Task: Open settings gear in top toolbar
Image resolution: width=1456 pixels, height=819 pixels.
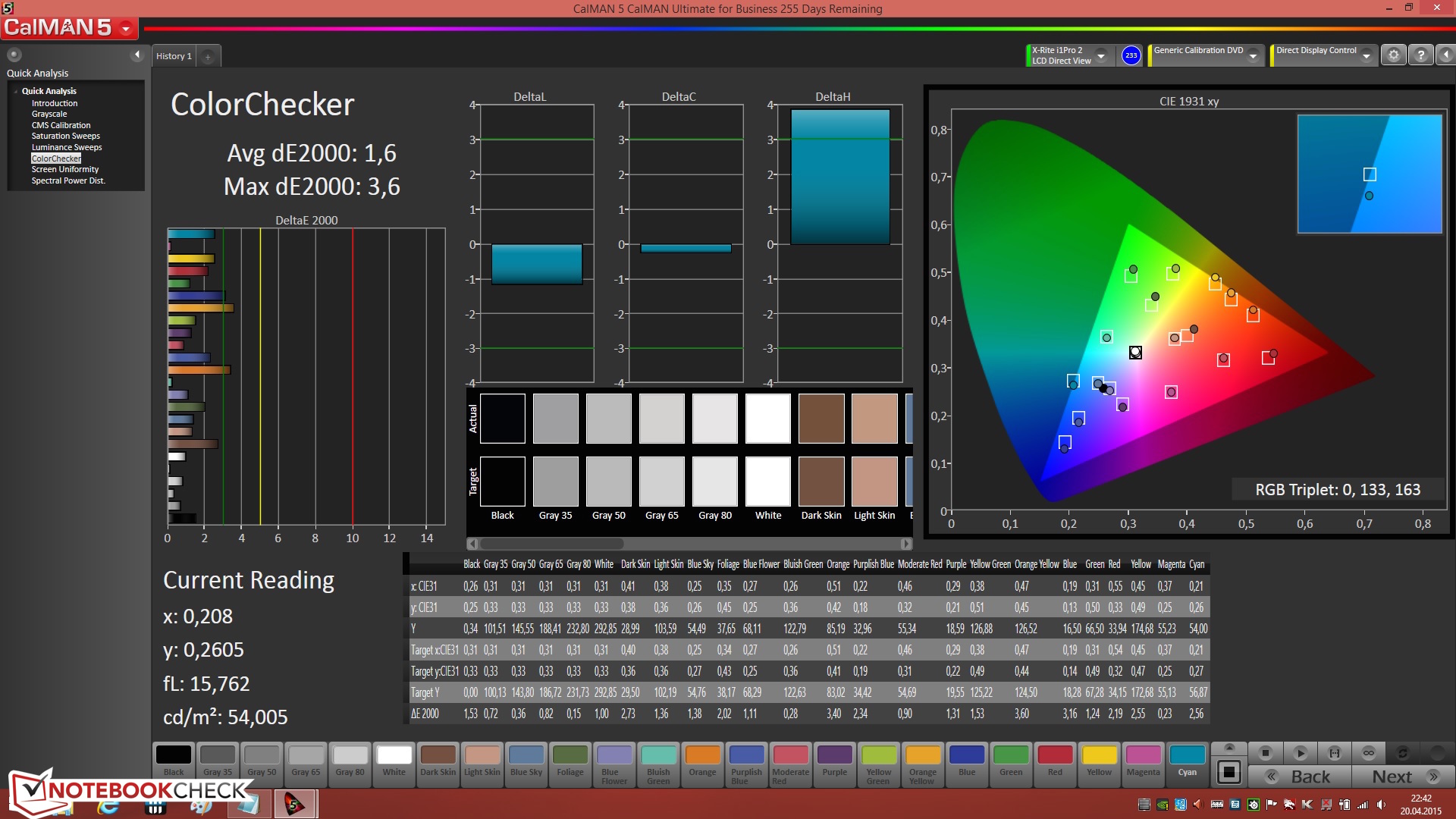Action: (1393, 55)
